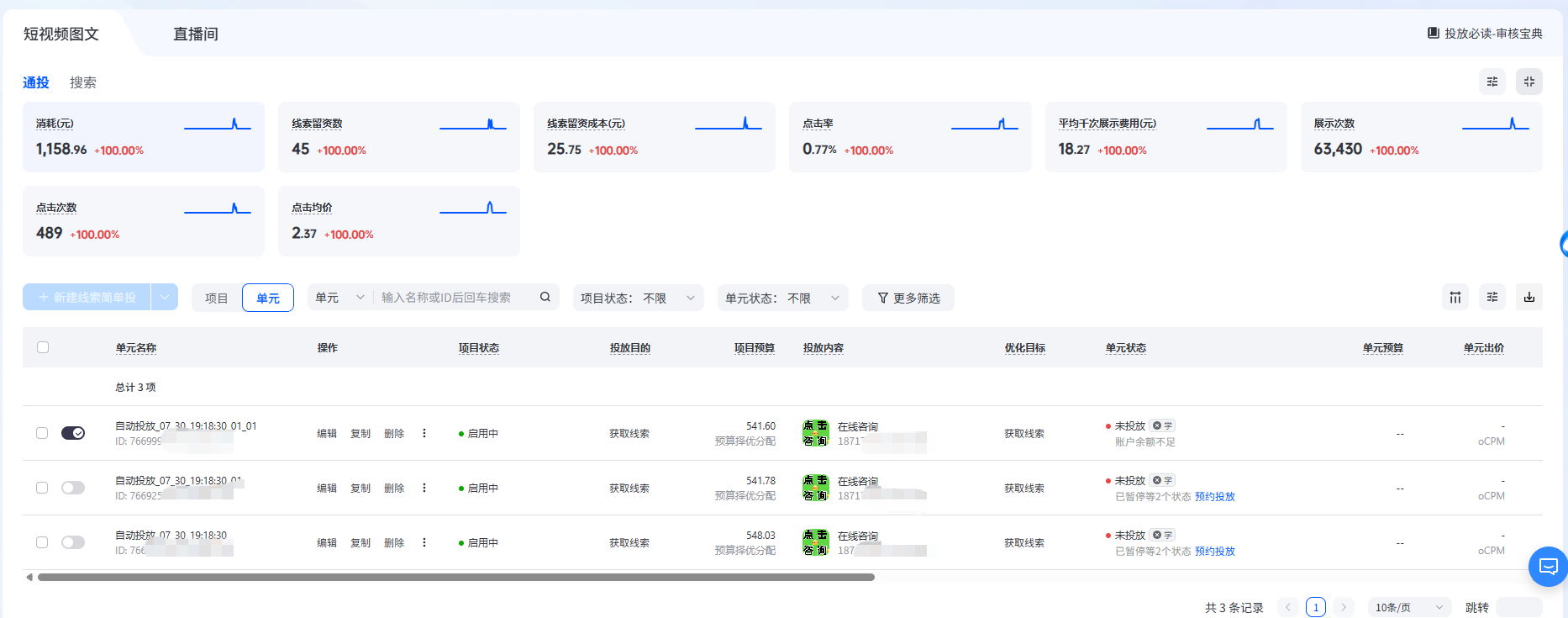Open the 投放必读-审核宝典 guide book icon
1568x618 pixels.
point(1434,33)
